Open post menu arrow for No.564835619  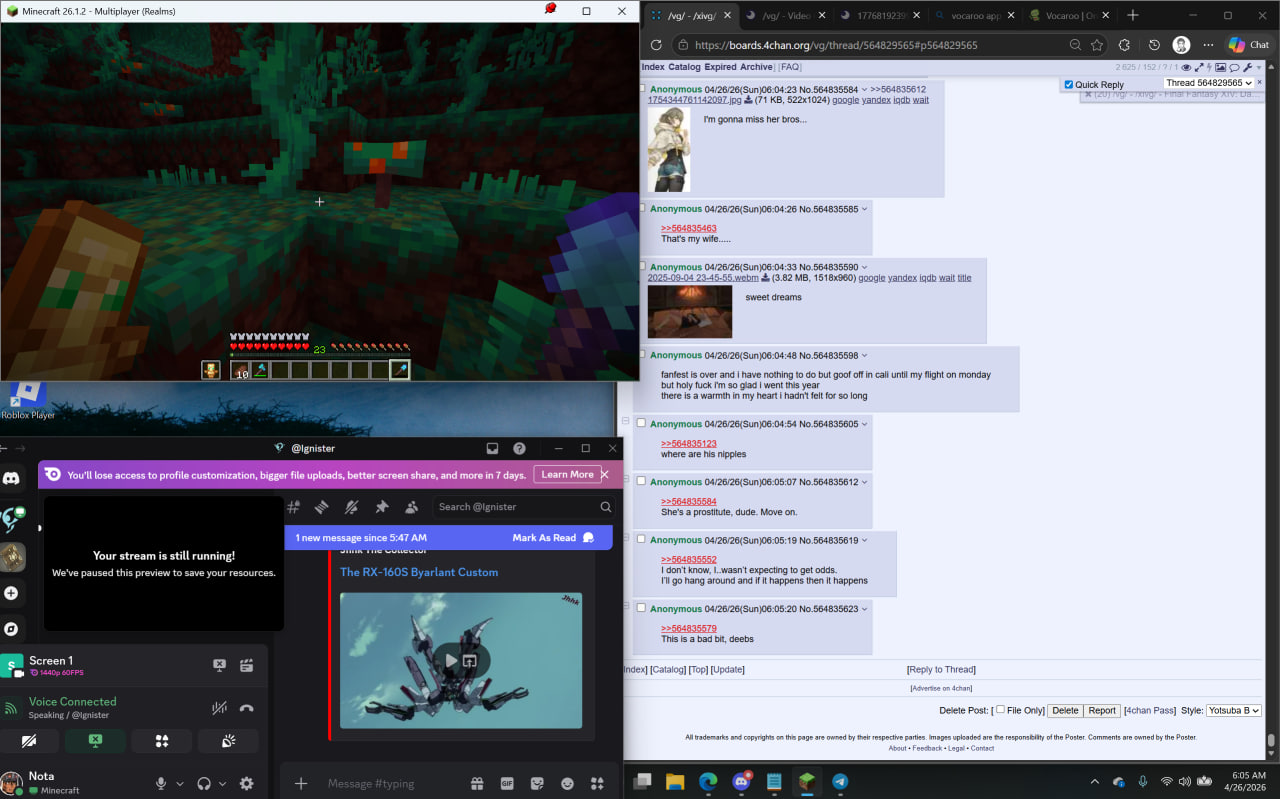(865, 540)
